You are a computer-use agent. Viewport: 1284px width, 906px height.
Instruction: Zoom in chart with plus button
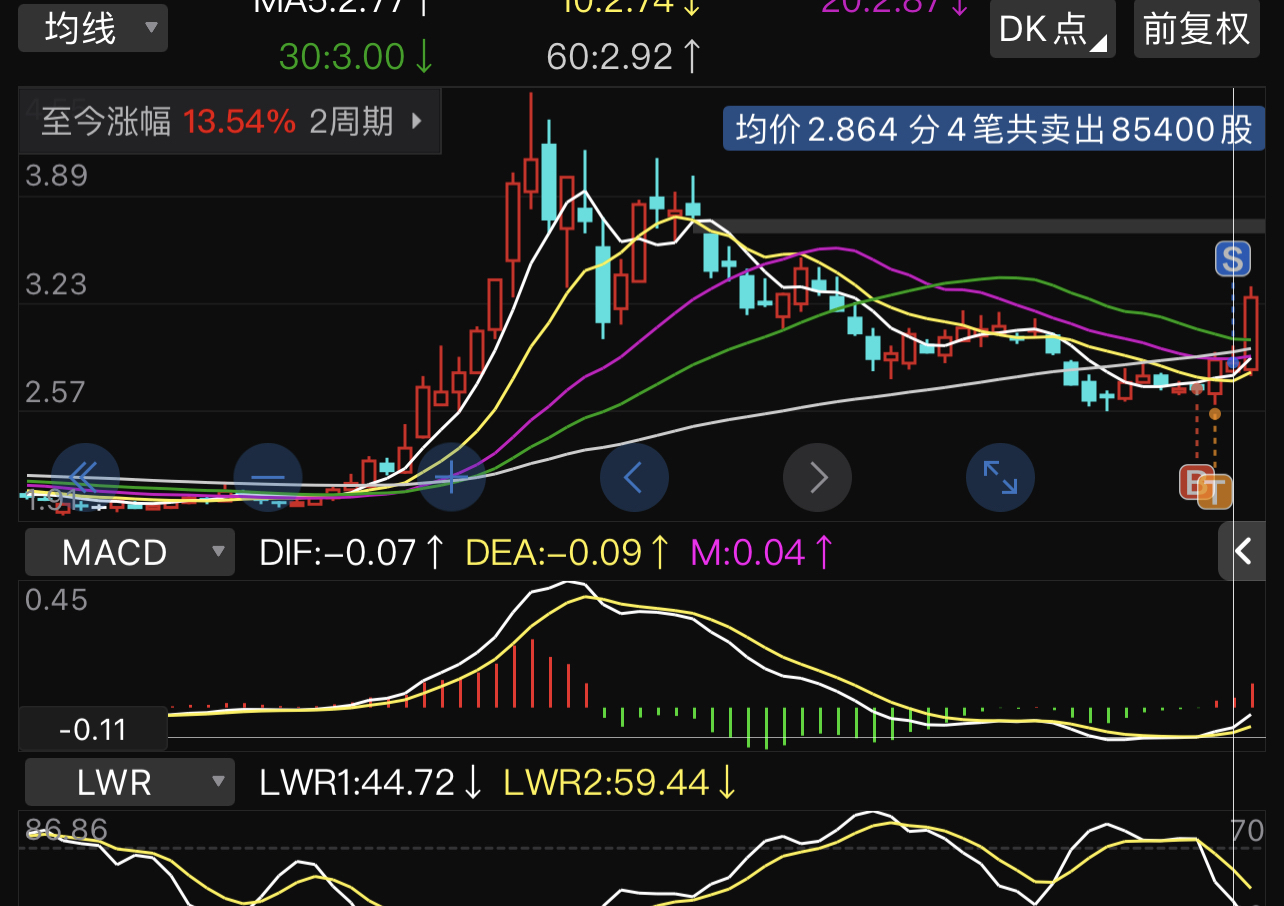coord(451,477)
